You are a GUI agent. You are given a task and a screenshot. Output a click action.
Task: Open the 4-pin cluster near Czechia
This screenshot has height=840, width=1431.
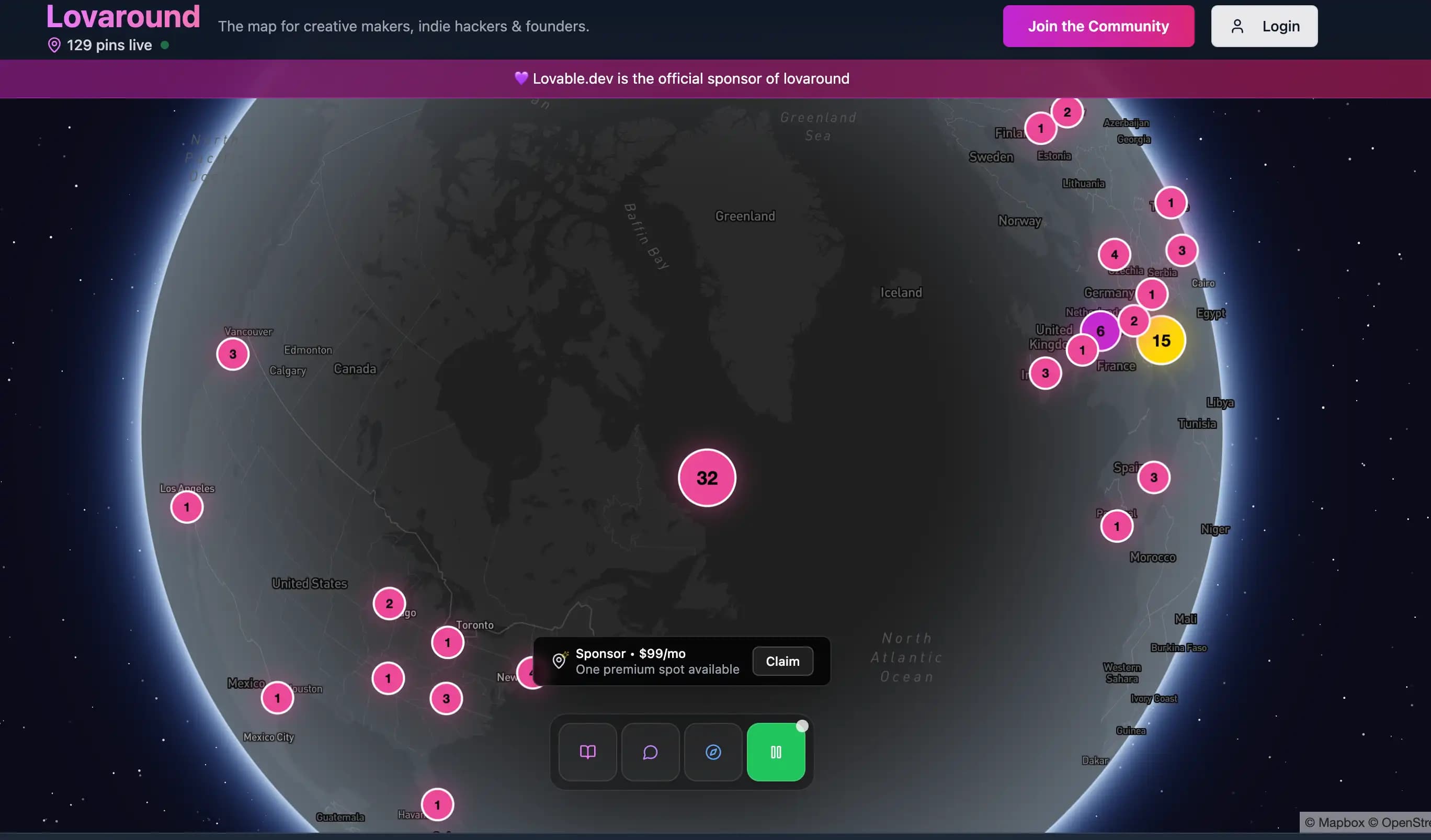coord(1114,254)
